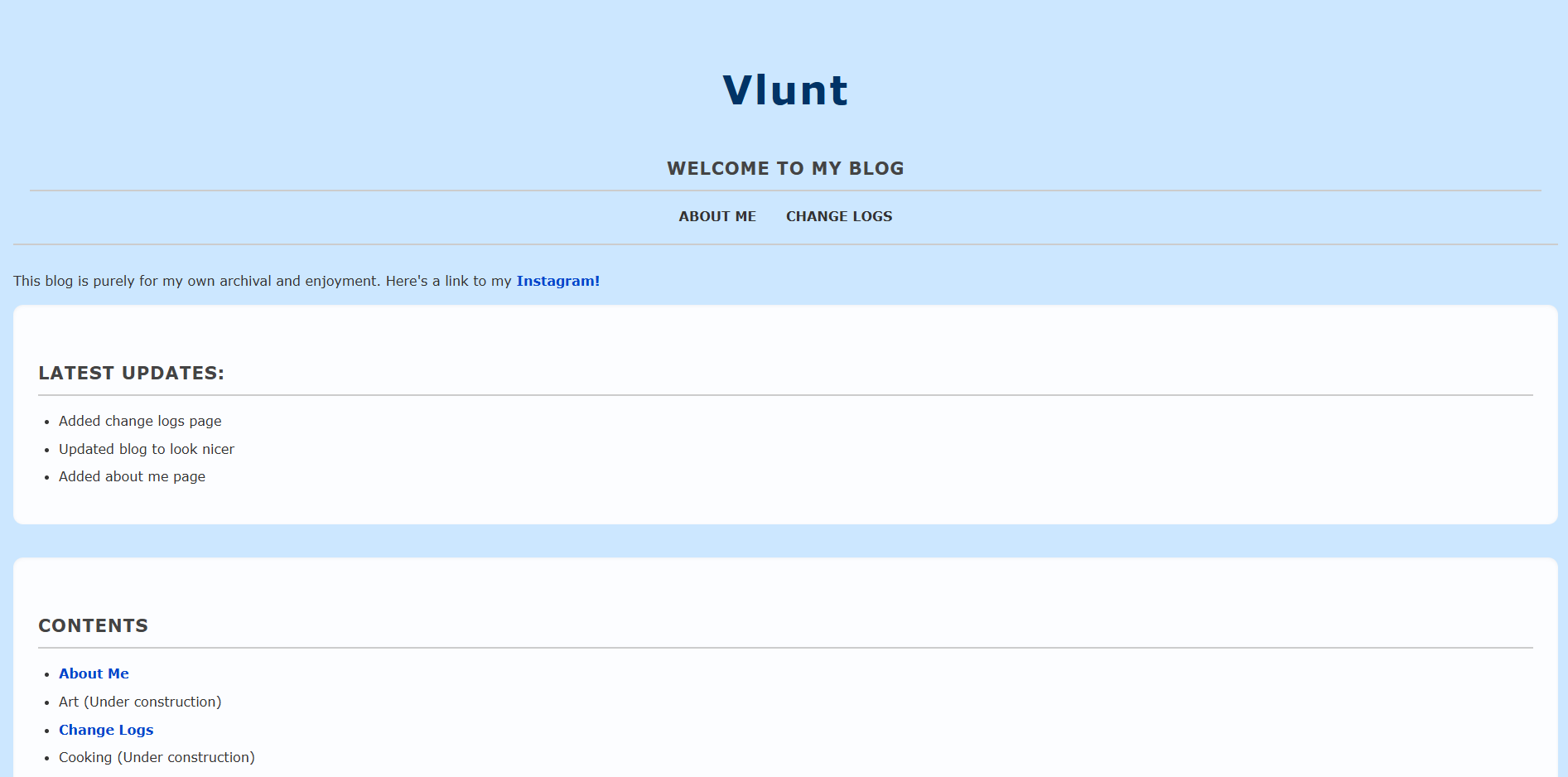Select the Art (Under construction) entry
1568x777 pixels.
139,702
